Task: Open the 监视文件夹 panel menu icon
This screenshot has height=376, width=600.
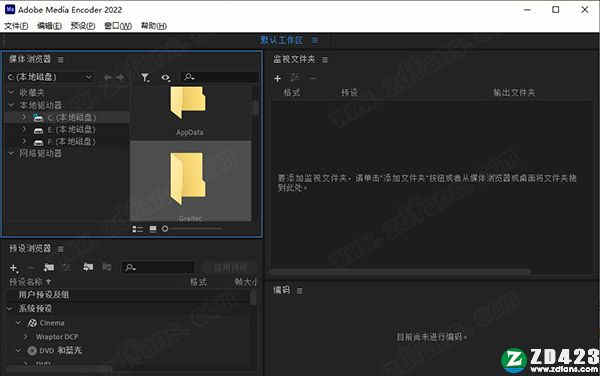Action: point(325,60)
